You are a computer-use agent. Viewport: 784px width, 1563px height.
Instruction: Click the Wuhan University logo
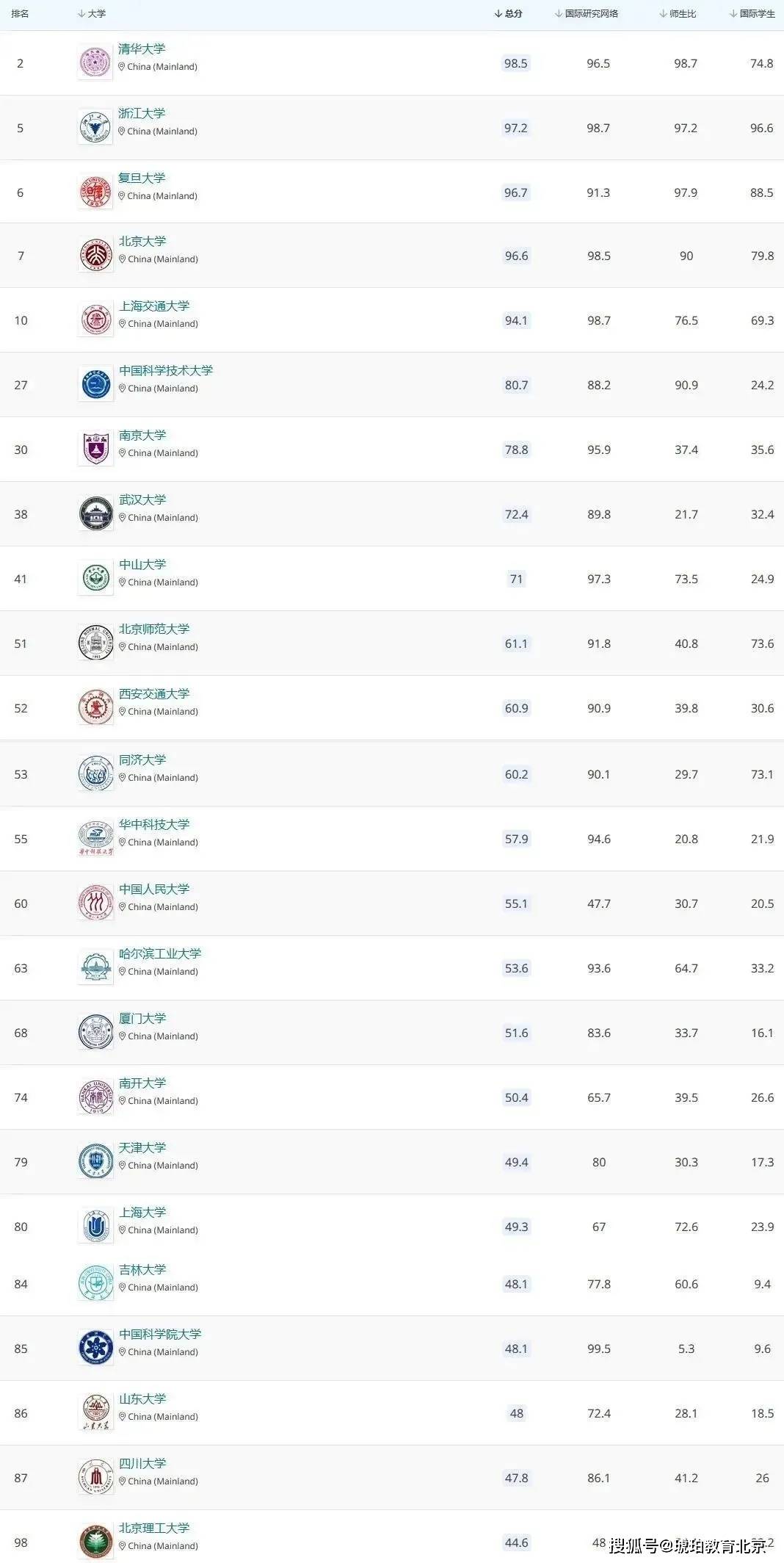96,513
